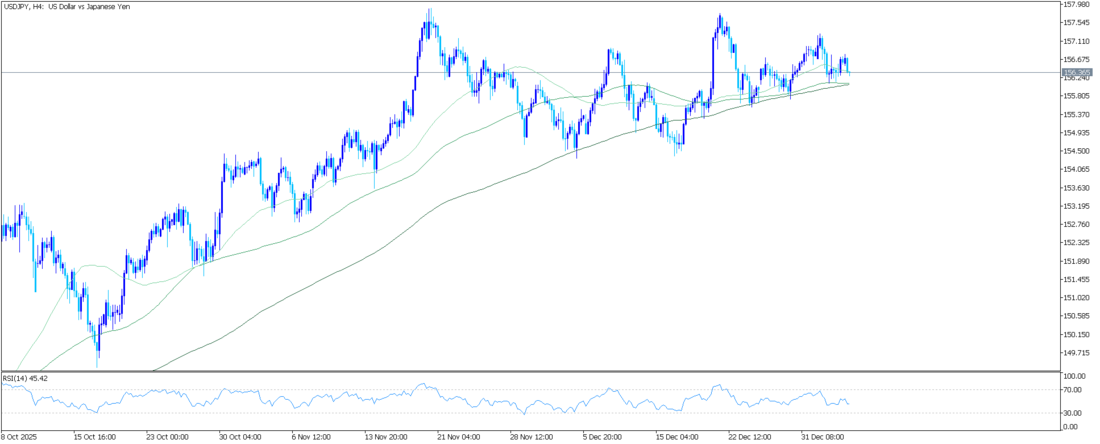Click the 154.500 price scale label
Screen dimensions: 1100x444
tap(1078, 151)
